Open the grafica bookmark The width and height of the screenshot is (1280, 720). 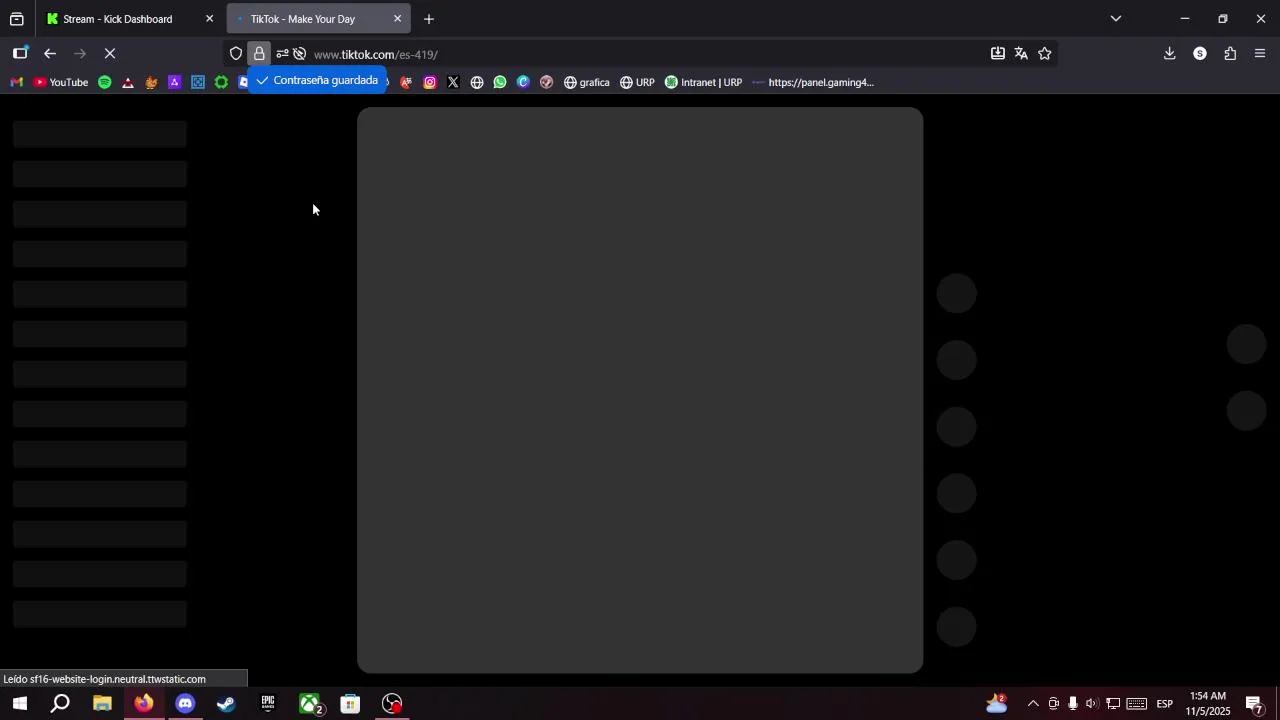tap(587, 82)
